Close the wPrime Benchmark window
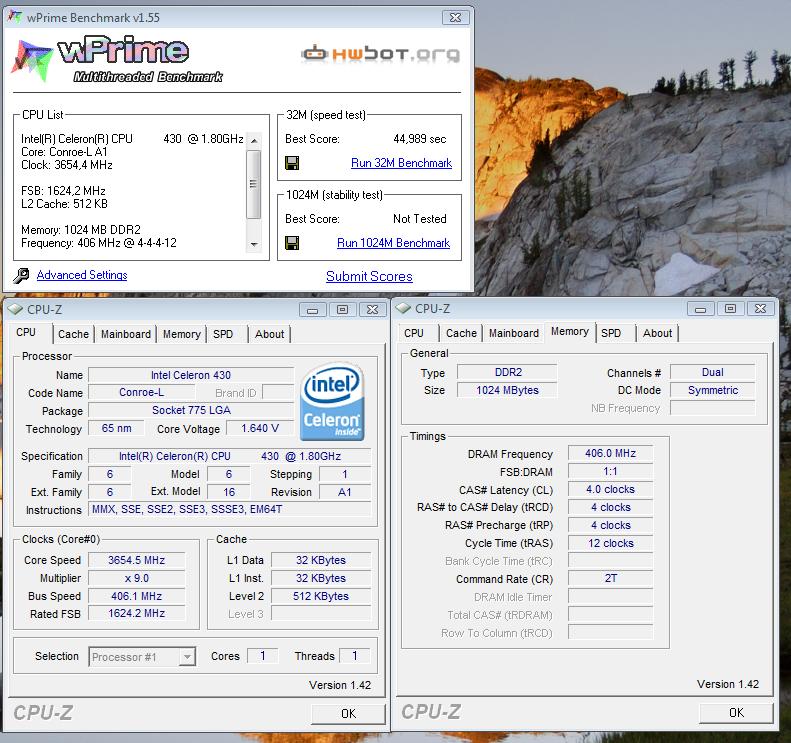 coord(455,17)
